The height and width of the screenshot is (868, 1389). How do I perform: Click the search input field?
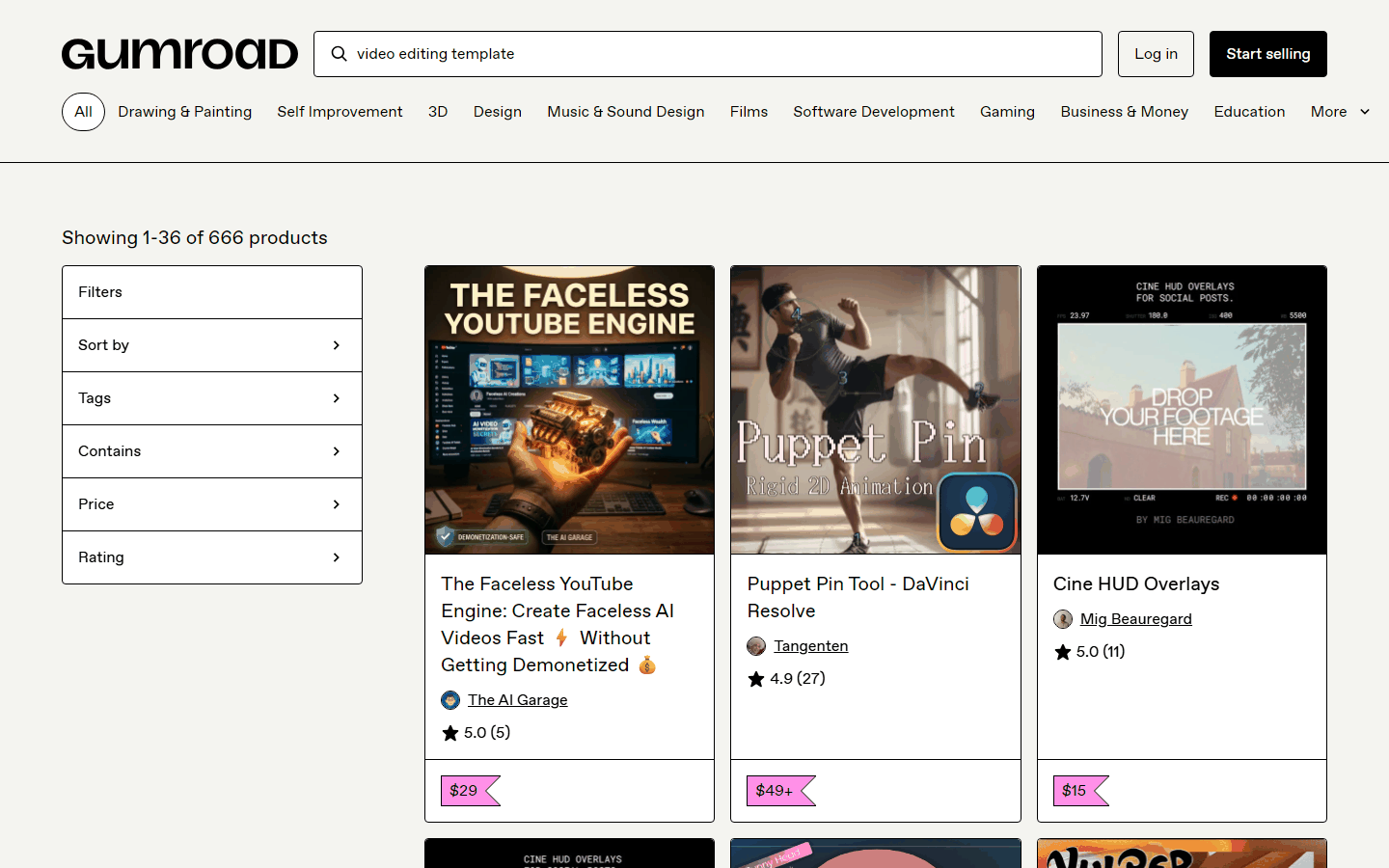708,54
